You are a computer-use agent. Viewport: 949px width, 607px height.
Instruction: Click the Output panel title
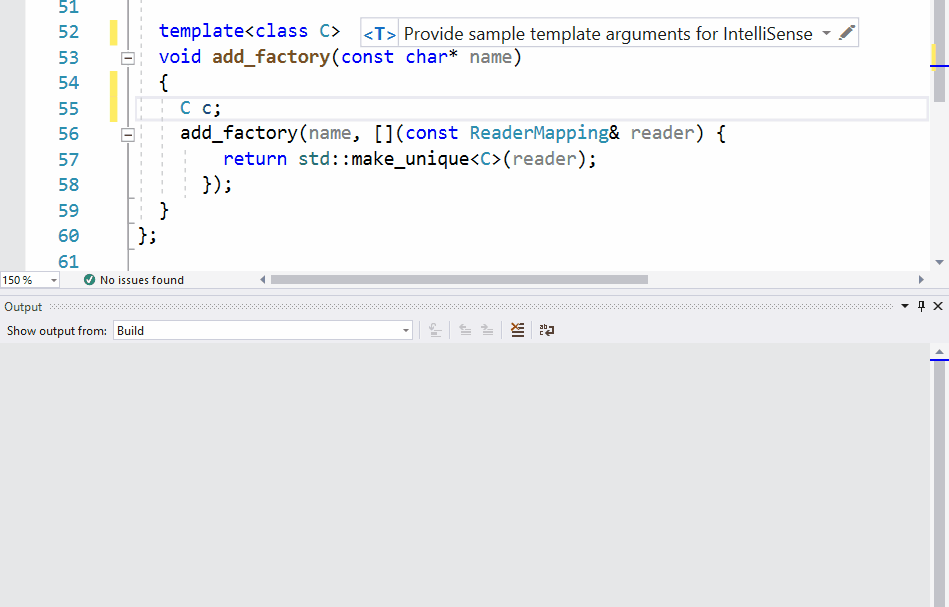click(x=23, y=307)
